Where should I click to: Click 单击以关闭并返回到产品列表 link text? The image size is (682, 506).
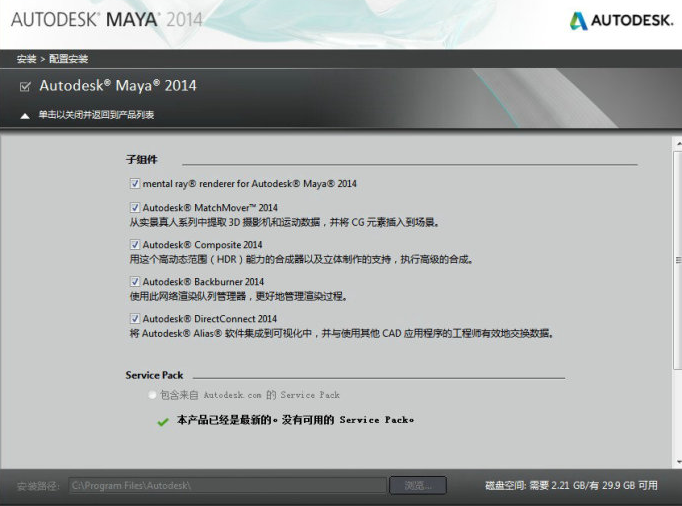96,114
